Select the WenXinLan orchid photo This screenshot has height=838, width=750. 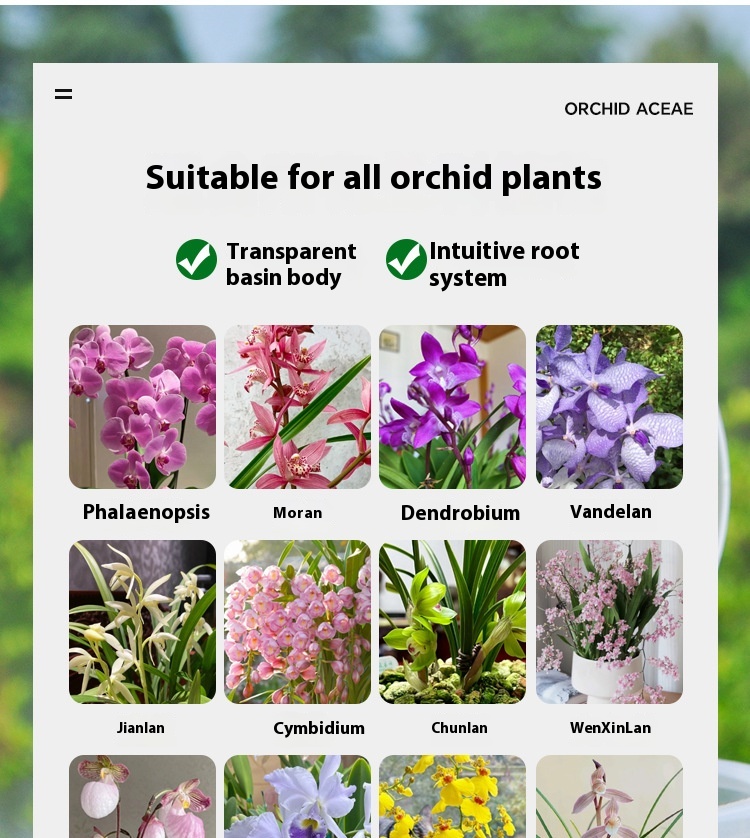point(609,622)
